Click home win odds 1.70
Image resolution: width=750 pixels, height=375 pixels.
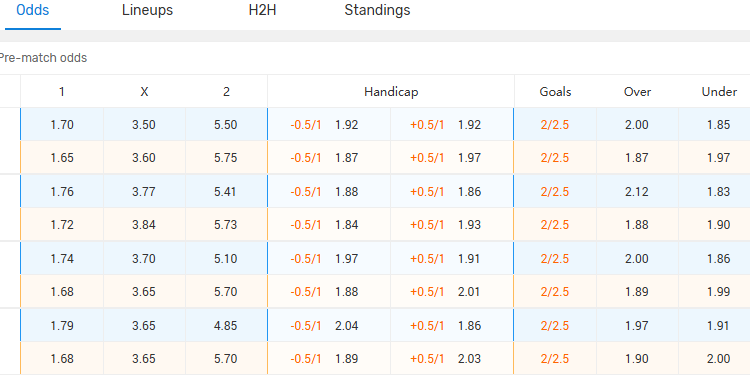[62, 125]
